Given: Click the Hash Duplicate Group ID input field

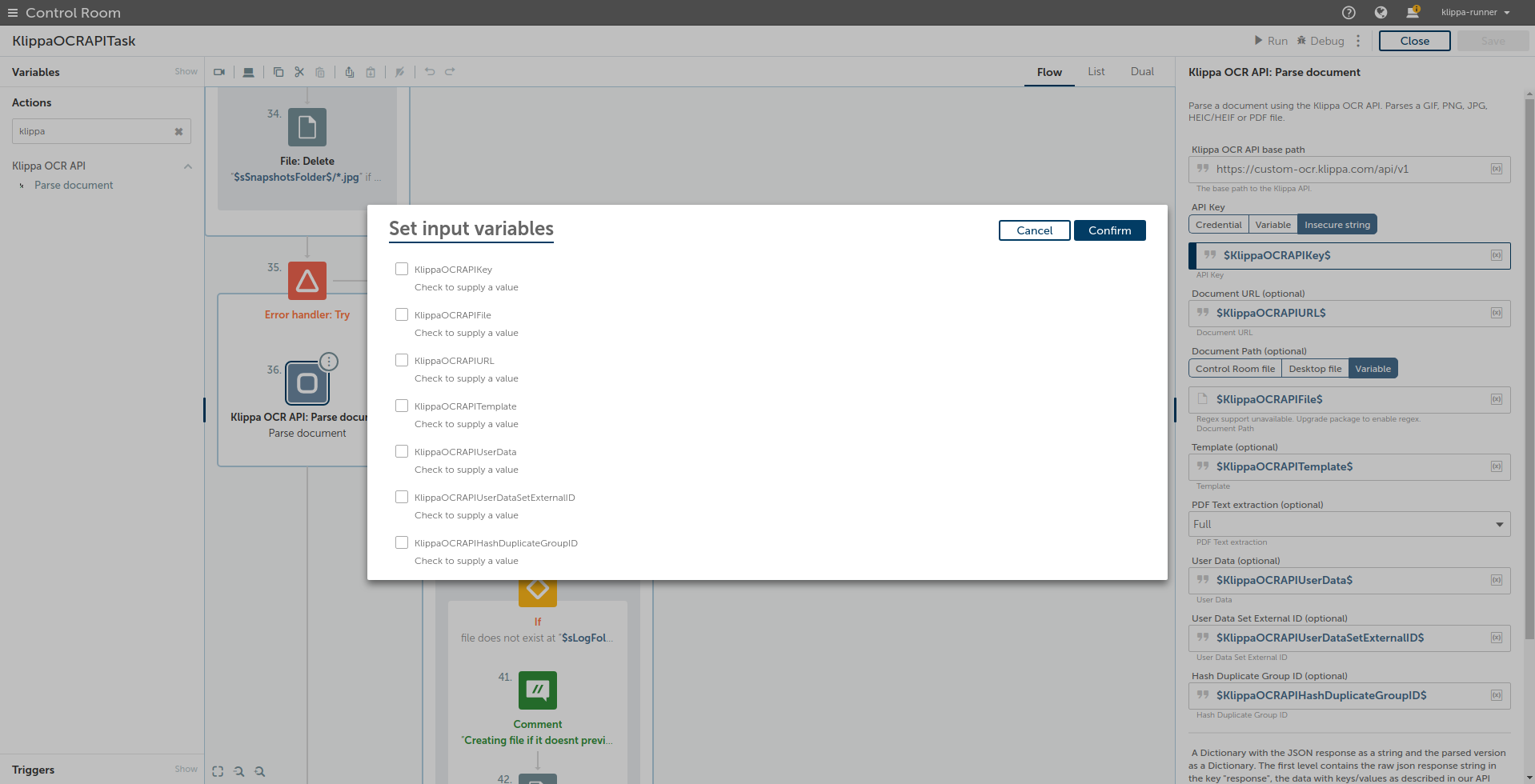Looking at the screenshot, I should pos(1349,695).
